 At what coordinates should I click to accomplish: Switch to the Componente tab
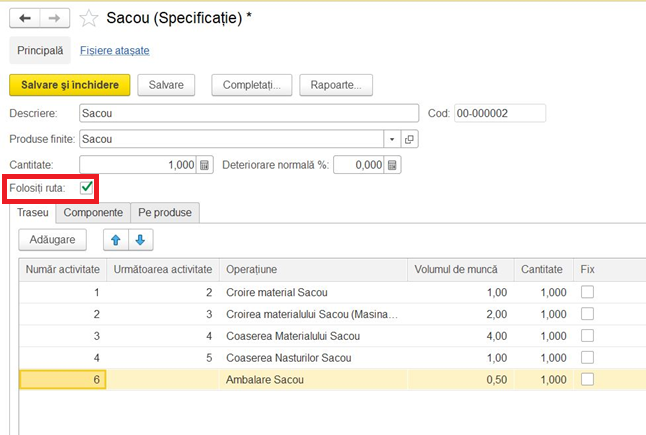[93, 213]
